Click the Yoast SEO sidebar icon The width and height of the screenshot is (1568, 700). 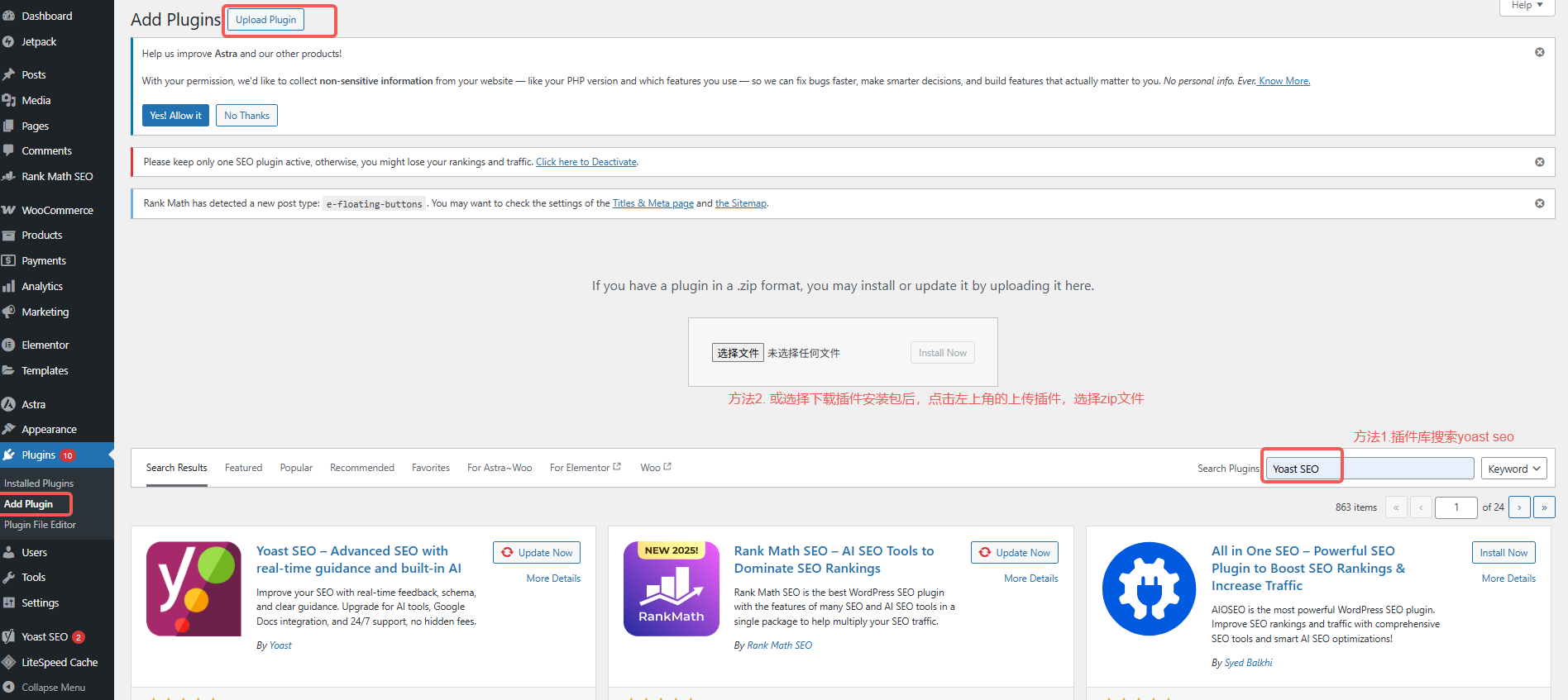(8, 636)
